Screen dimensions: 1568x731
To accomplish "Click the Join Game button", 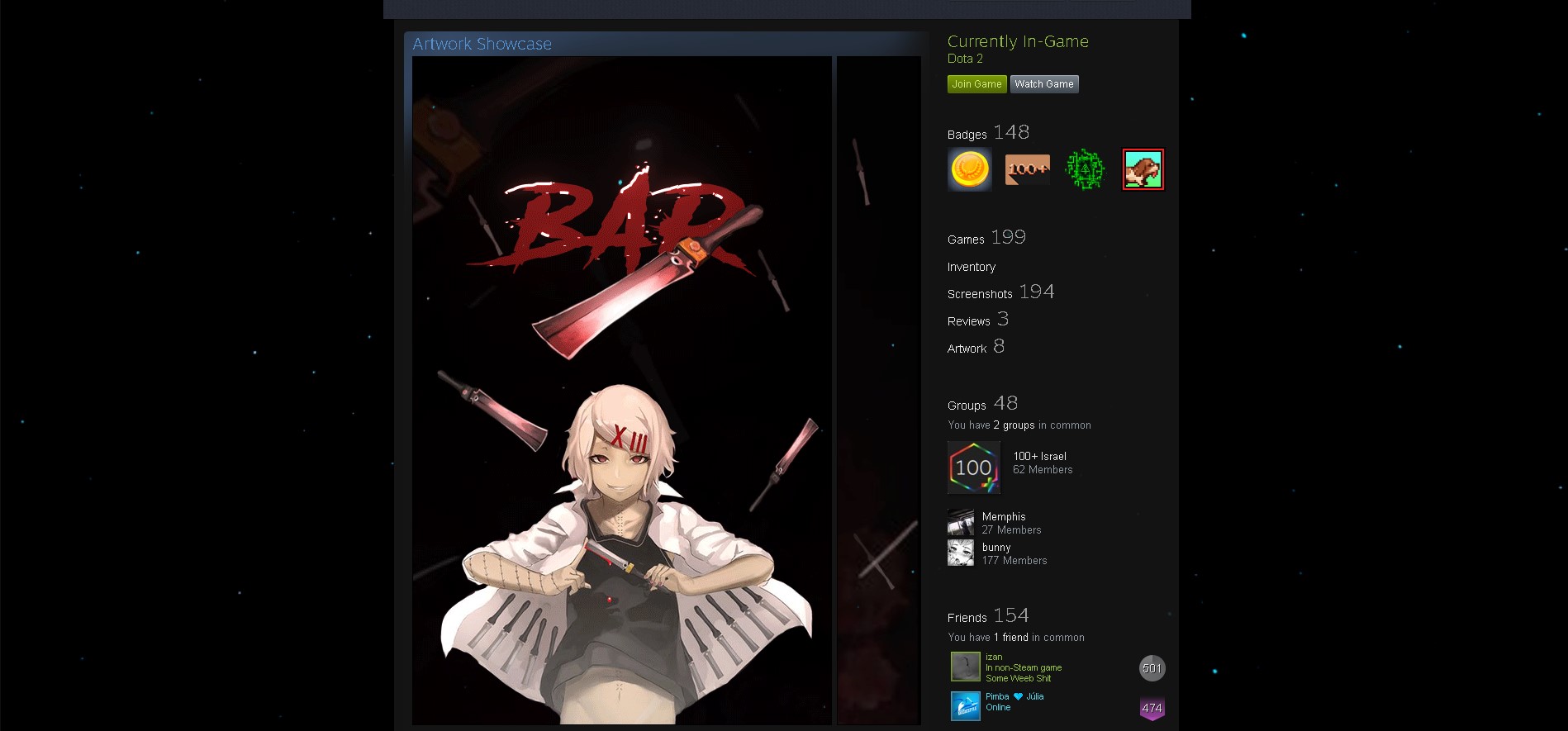I will coord(976,84).
